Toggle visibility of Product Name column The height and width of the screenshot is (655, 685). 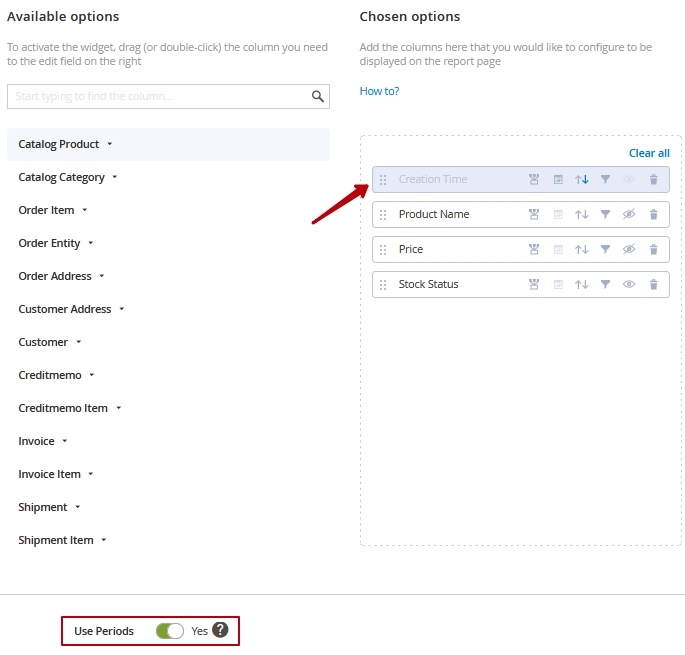(x=630, y=215)
